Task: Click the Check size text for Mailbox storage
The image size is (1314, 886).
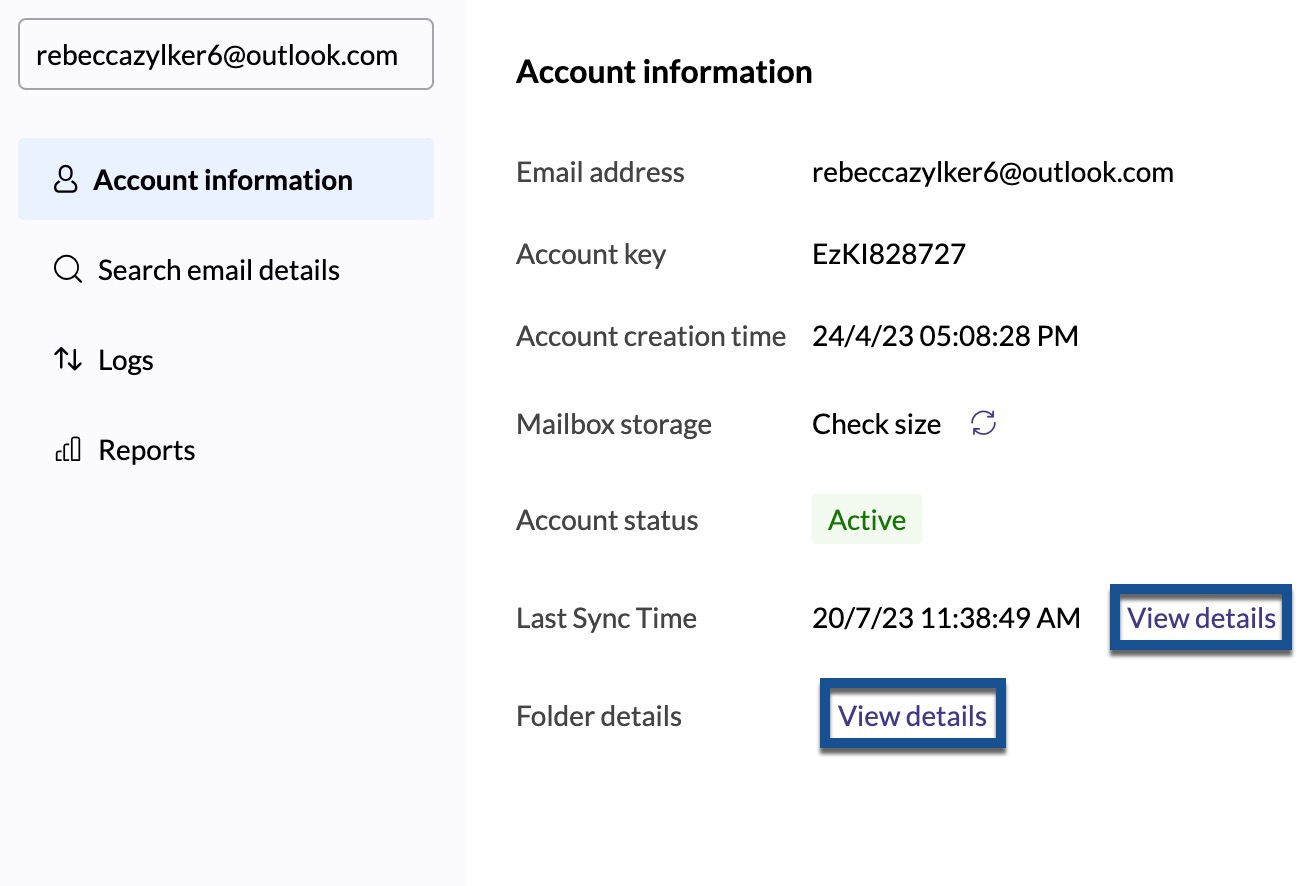Action: click(876, 424)
